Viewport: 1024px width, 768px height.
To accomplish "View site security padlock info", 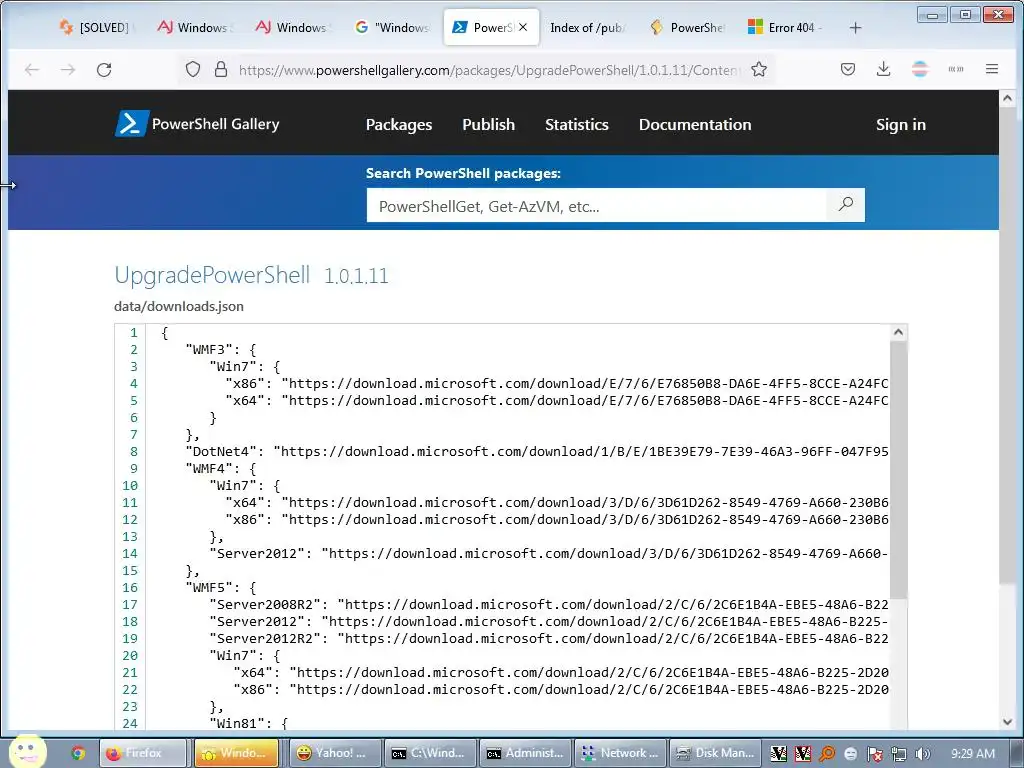I will (x=221, y=69).
